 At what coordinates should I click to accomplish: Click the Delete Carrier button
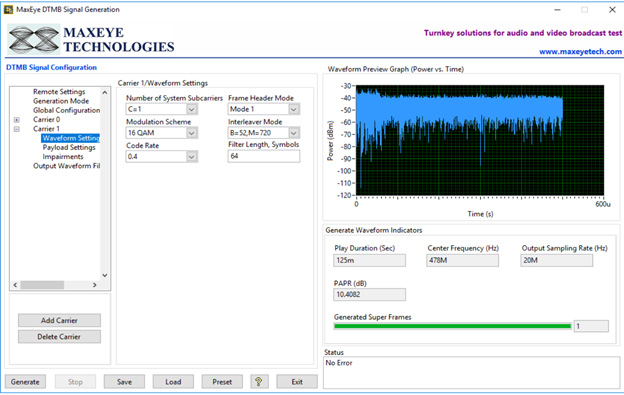coord(59,337)
